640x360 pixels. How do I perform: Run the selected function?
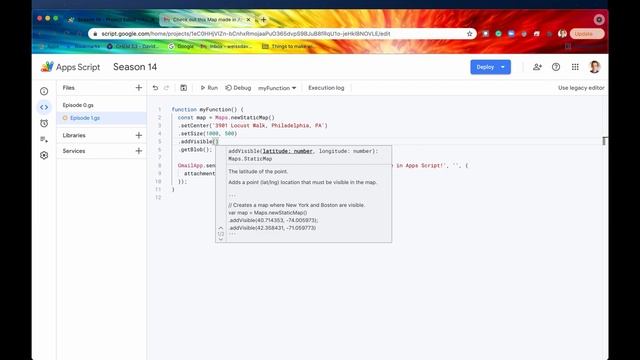point(209,88)
